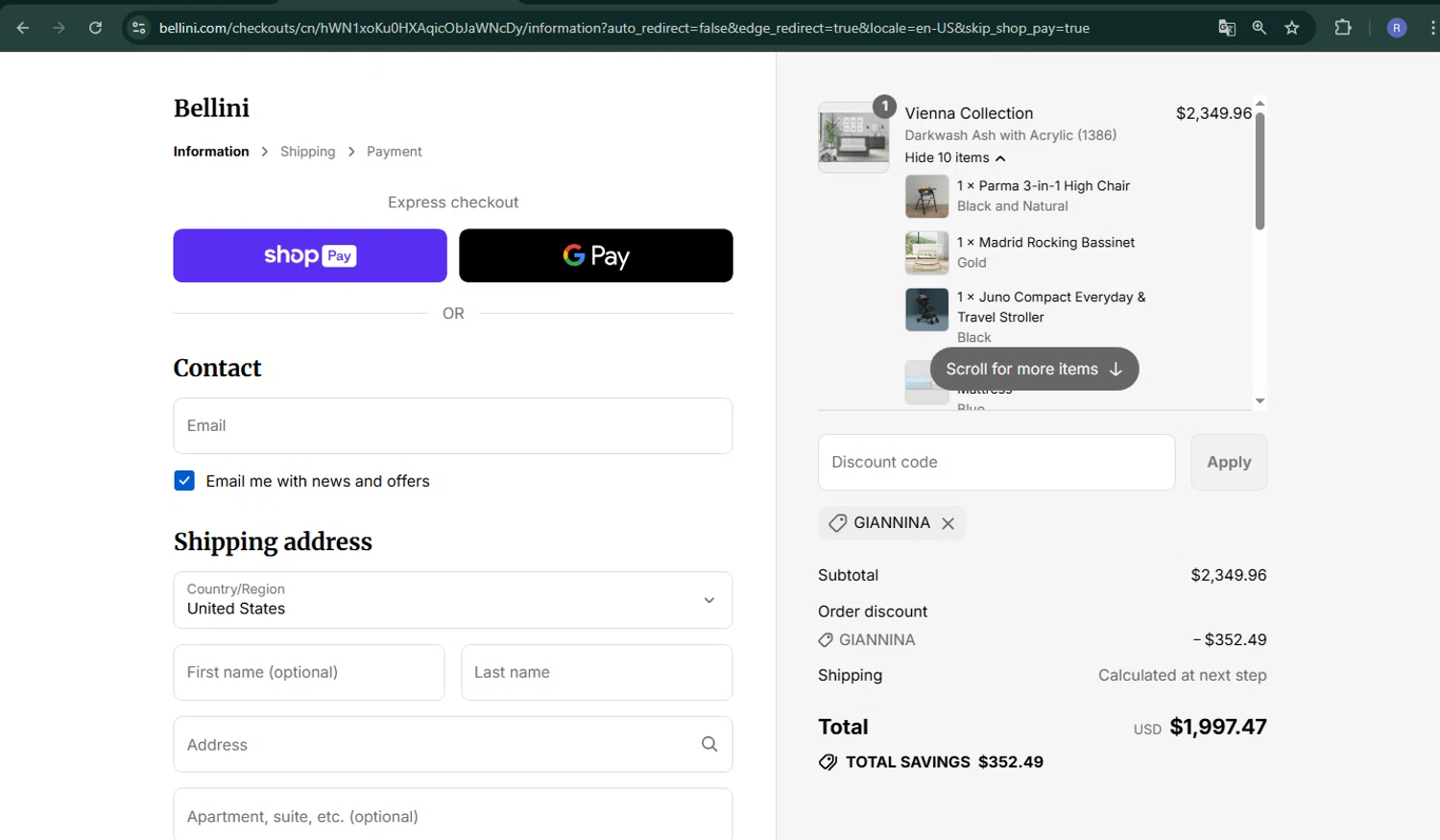Focus the Last name field
The height and width of the screenshot is (840, 1440).
[597, 672]
